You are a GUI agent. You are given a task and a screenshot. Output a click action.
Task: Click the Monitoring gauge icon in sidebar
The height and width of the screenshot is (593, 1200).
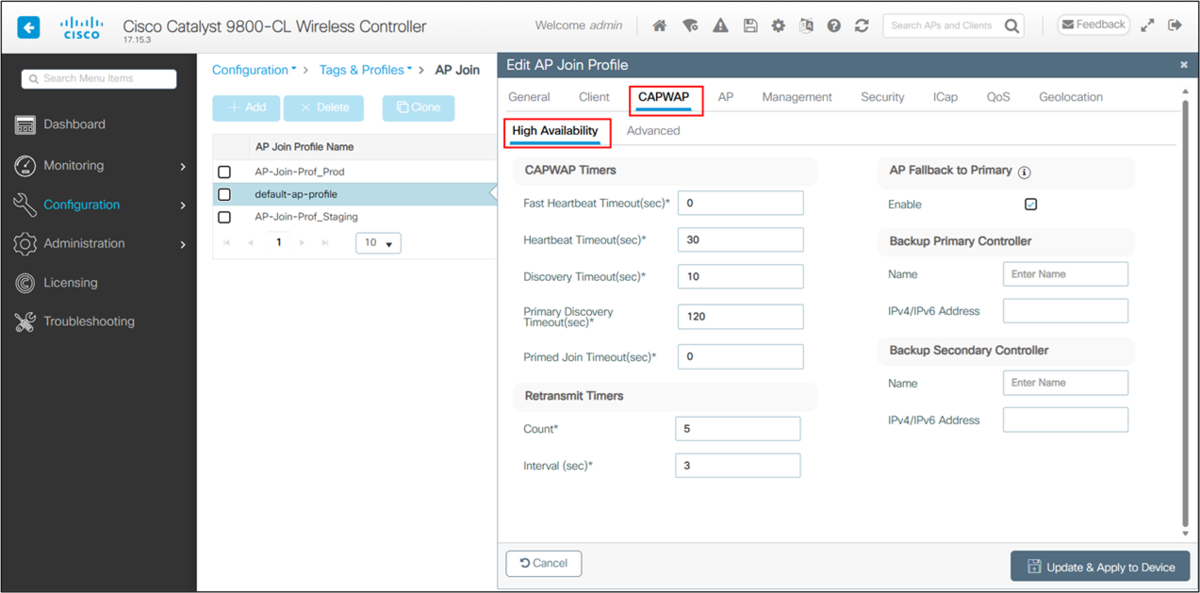pyautogui.click(x=26, y=166)
